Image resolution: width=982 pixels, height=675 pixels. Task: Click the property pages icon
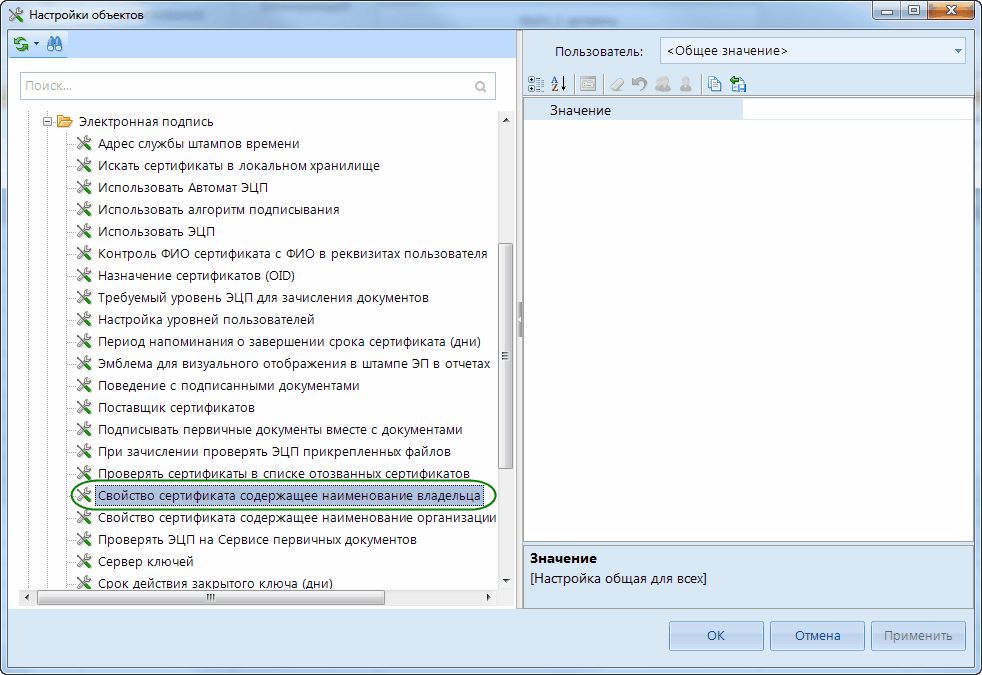tap(587, 85)
